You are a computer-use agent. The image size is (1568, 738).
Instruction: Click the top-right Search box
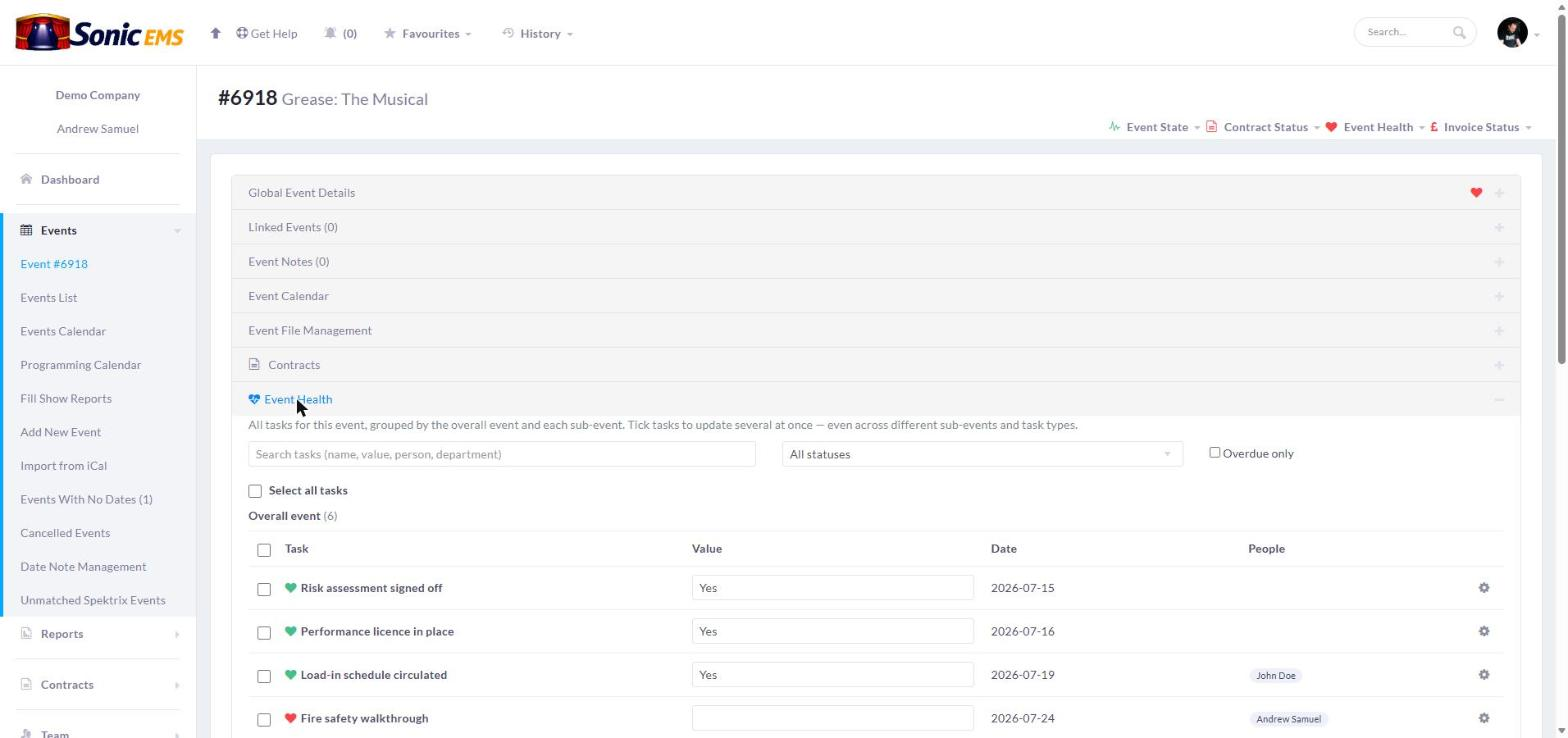tap(1415, 32)
